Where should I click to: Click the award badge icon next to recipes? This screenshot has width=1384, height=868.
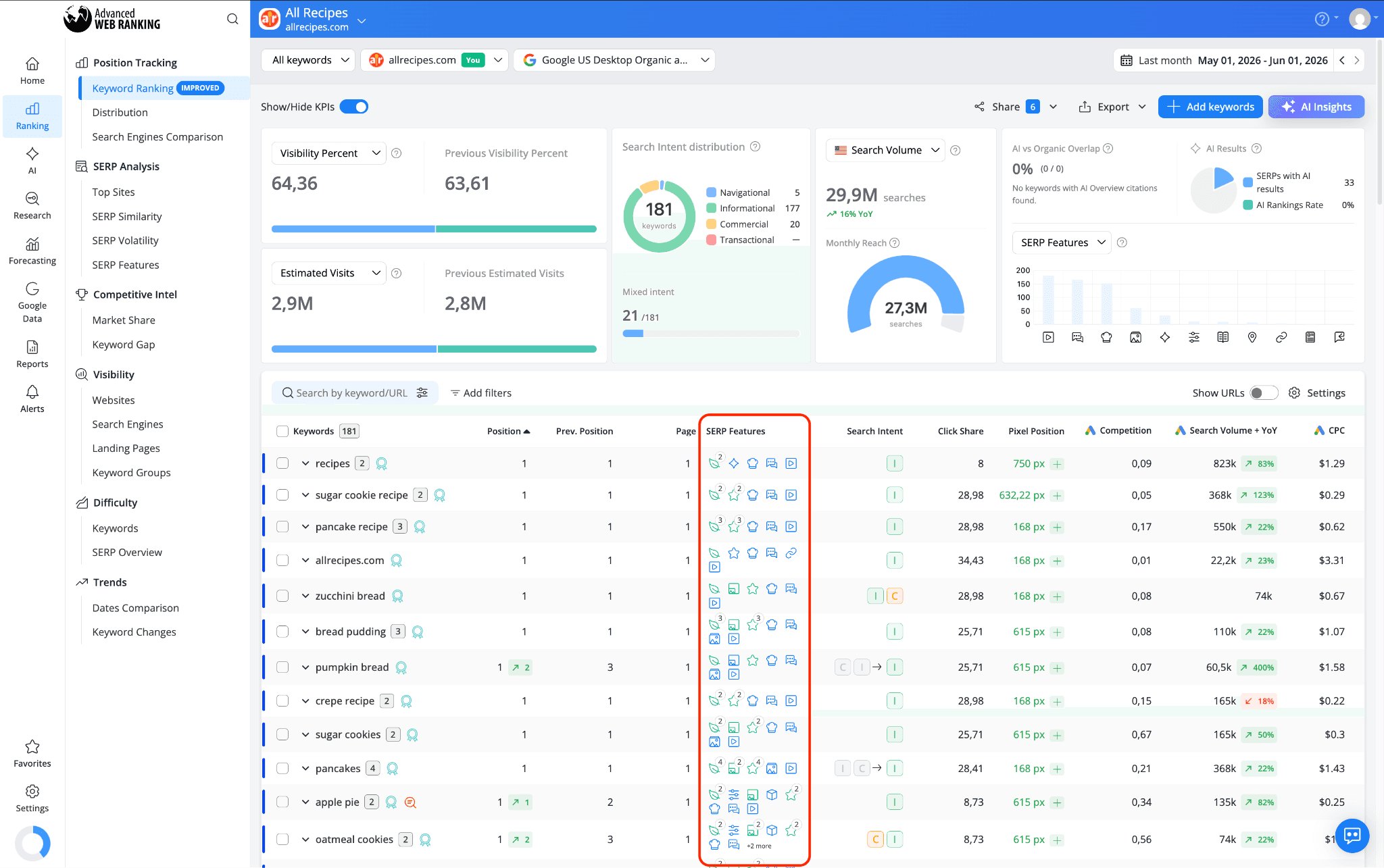(x=381, y=463)
